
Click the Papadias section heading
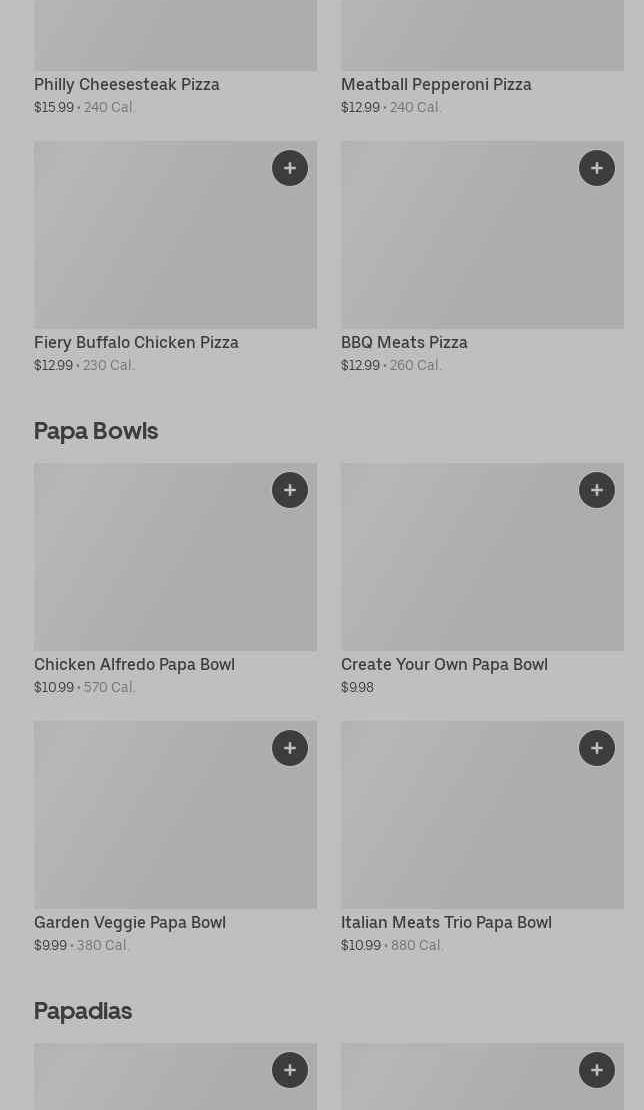(83, 1011)
